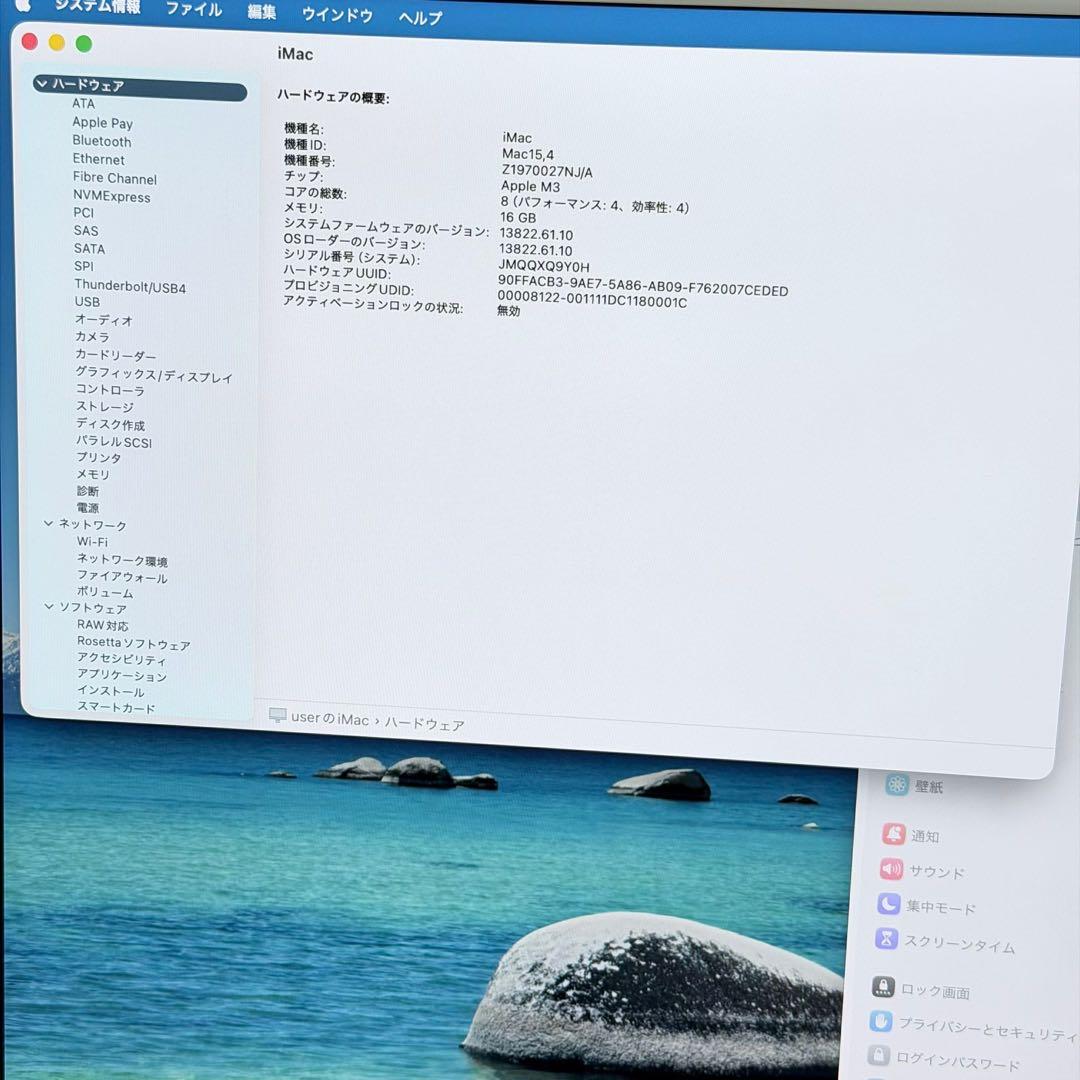Select Fibre Channel in the sidebar

tap(115, 178)
